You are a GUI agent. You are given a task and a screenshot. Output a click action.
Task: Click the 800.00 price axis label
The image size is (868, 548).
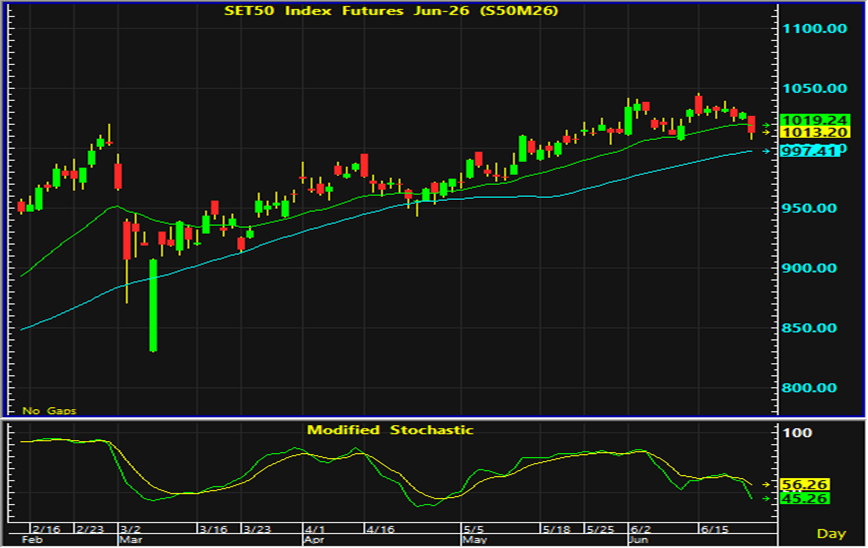pos(809,387)
